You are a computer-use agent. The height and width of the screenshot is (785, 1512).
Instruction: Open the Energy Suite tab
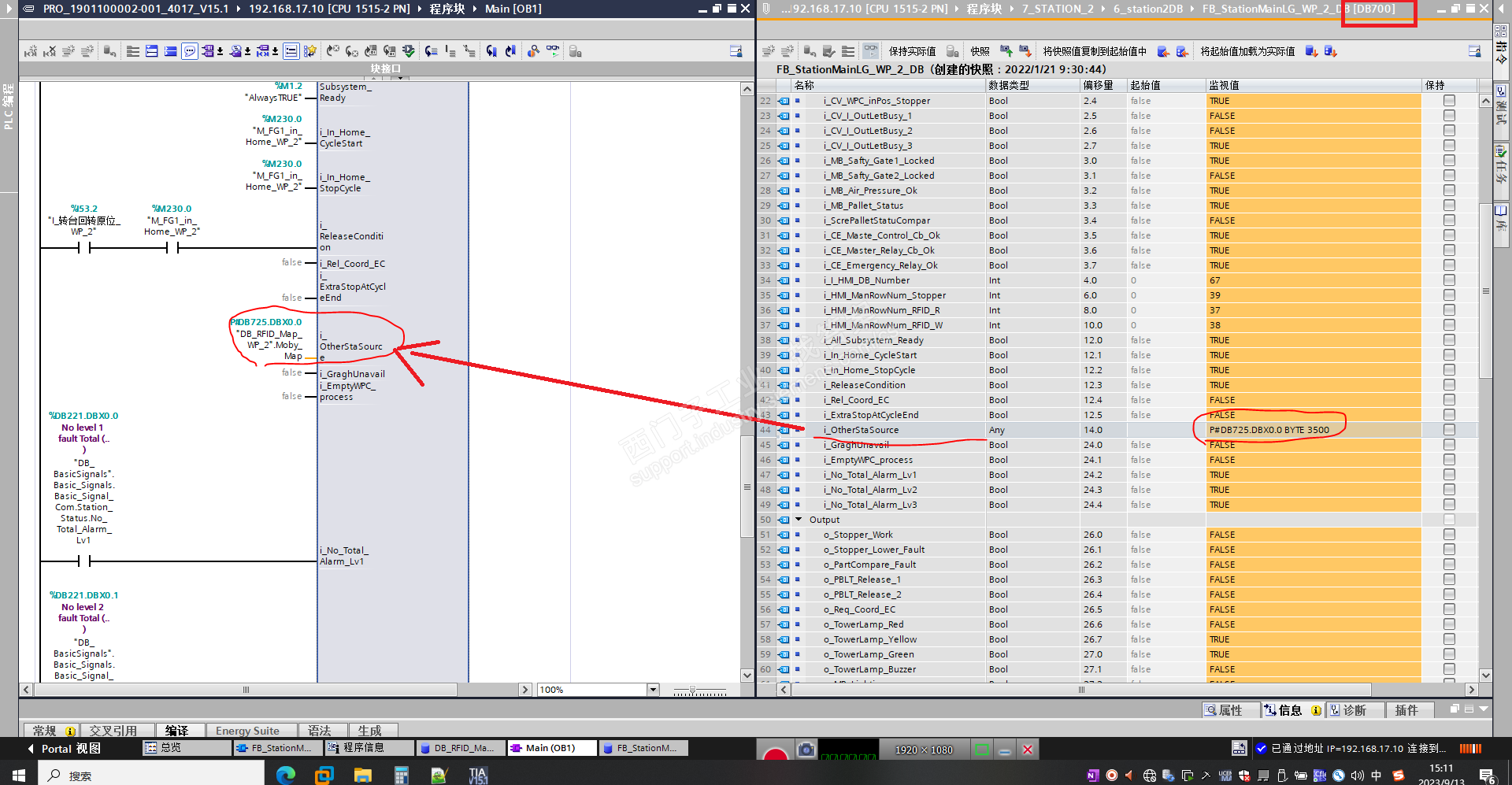click(247, 731)
